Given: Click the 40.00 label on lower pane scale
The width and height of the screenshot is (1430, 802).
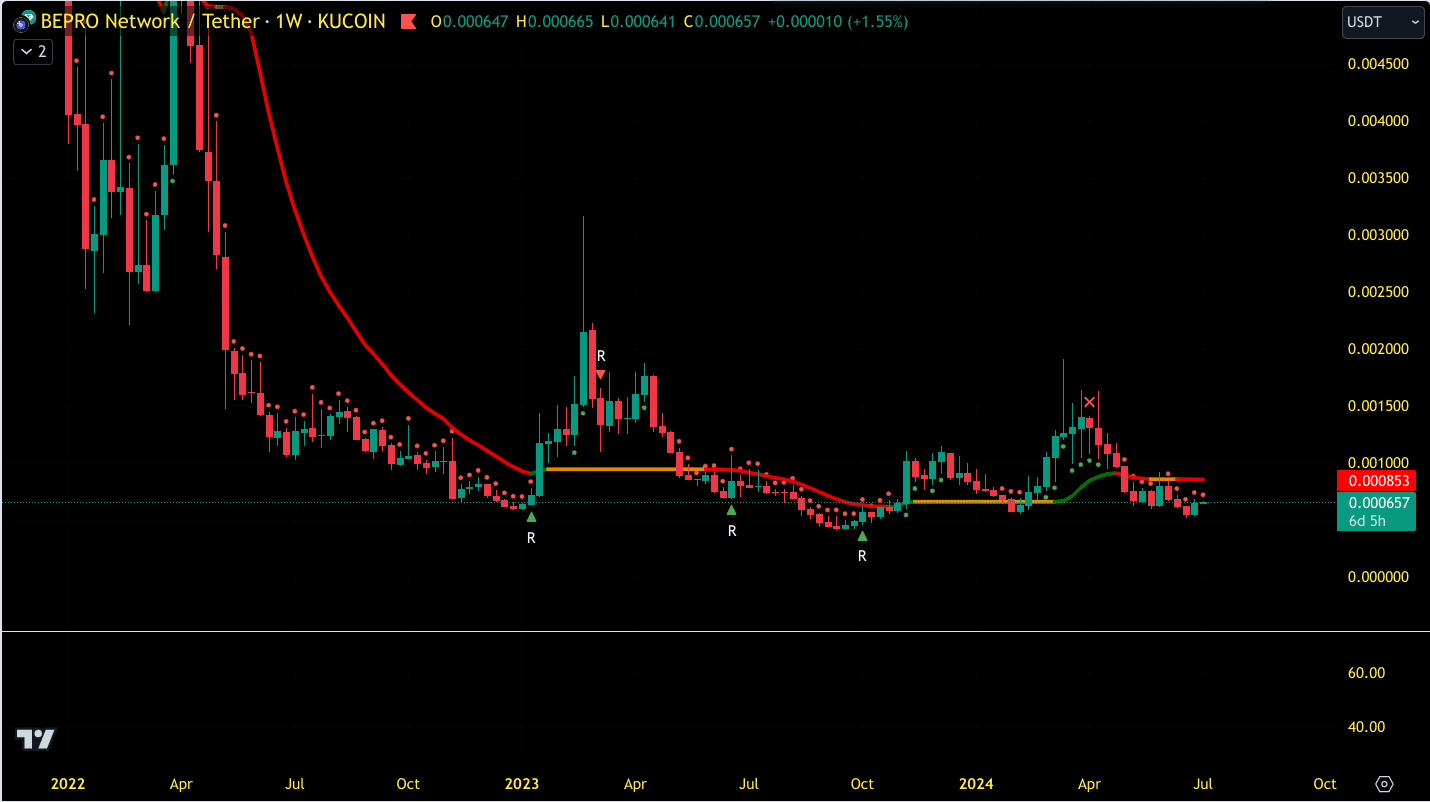Looking at the screenshot, I should point(1367,727).
